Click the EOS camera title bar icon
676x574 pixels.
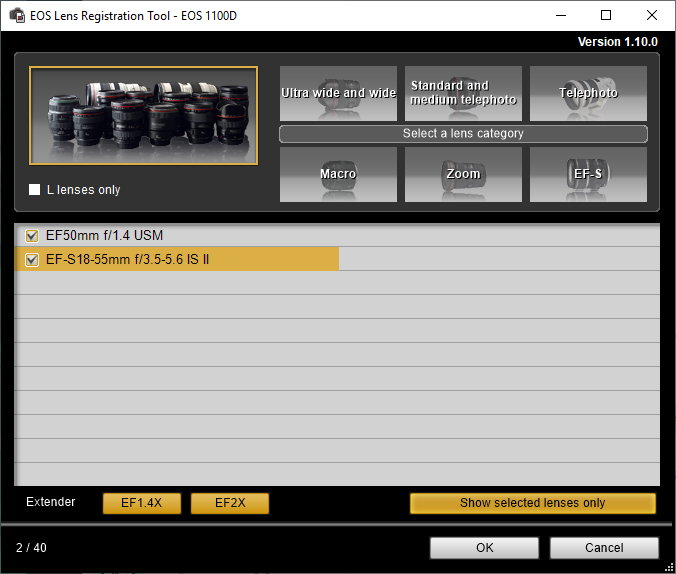[17, 16]
